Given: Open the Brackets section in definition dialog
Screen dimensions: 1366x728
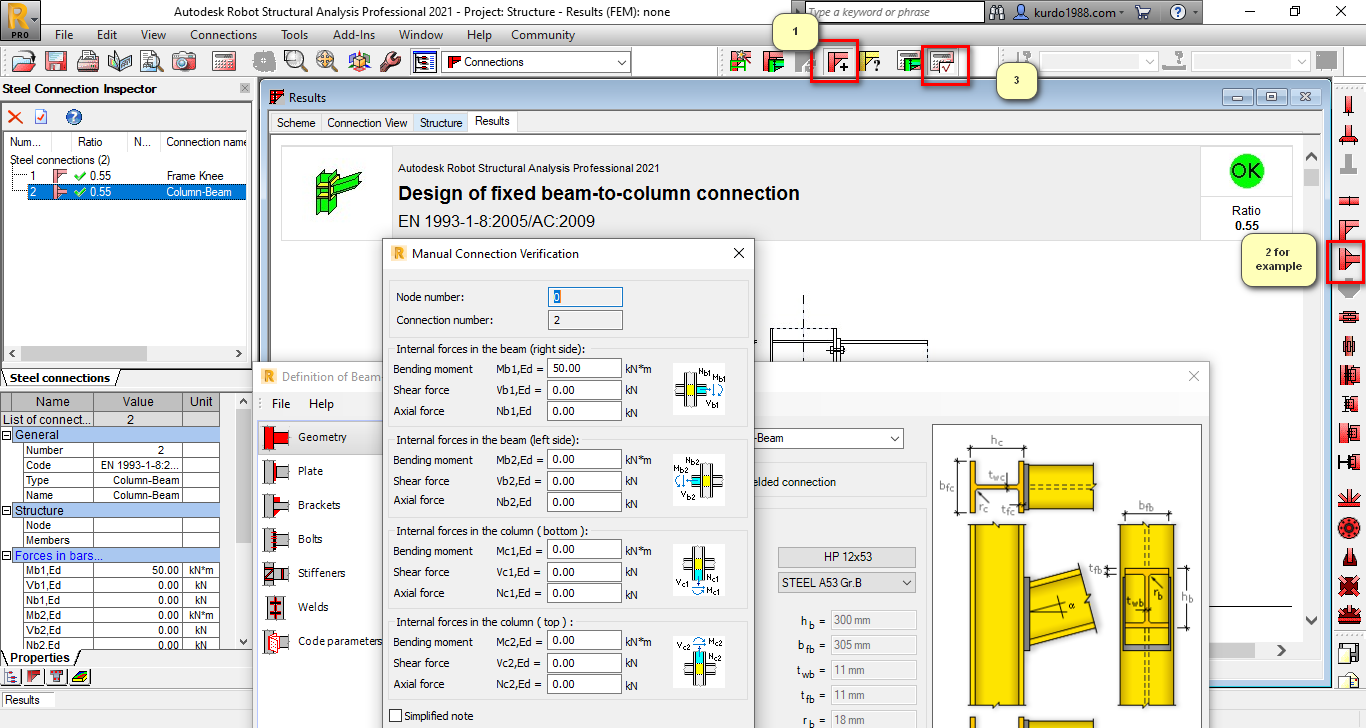Looking at the screenshot, I should click(319, 506).
